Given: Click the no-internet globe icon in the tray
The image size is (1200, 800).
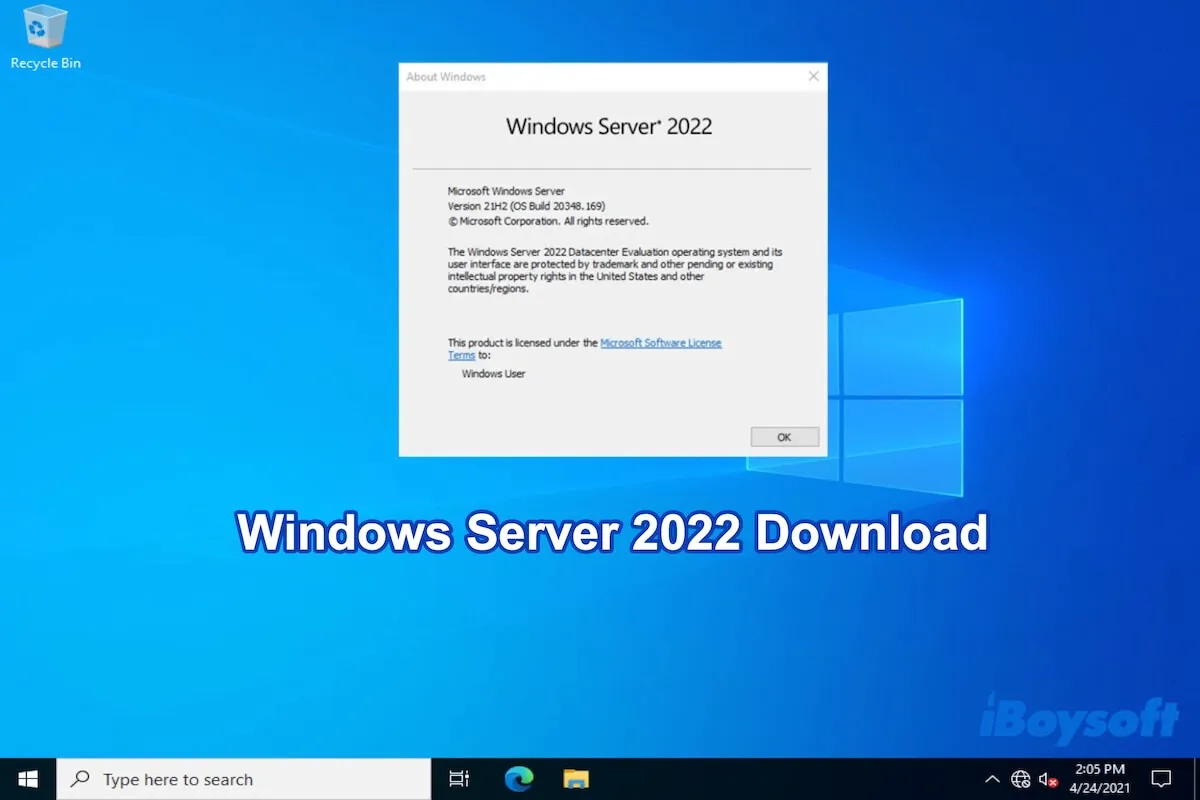Looking at the screenshot, I should pos(1021,778).
